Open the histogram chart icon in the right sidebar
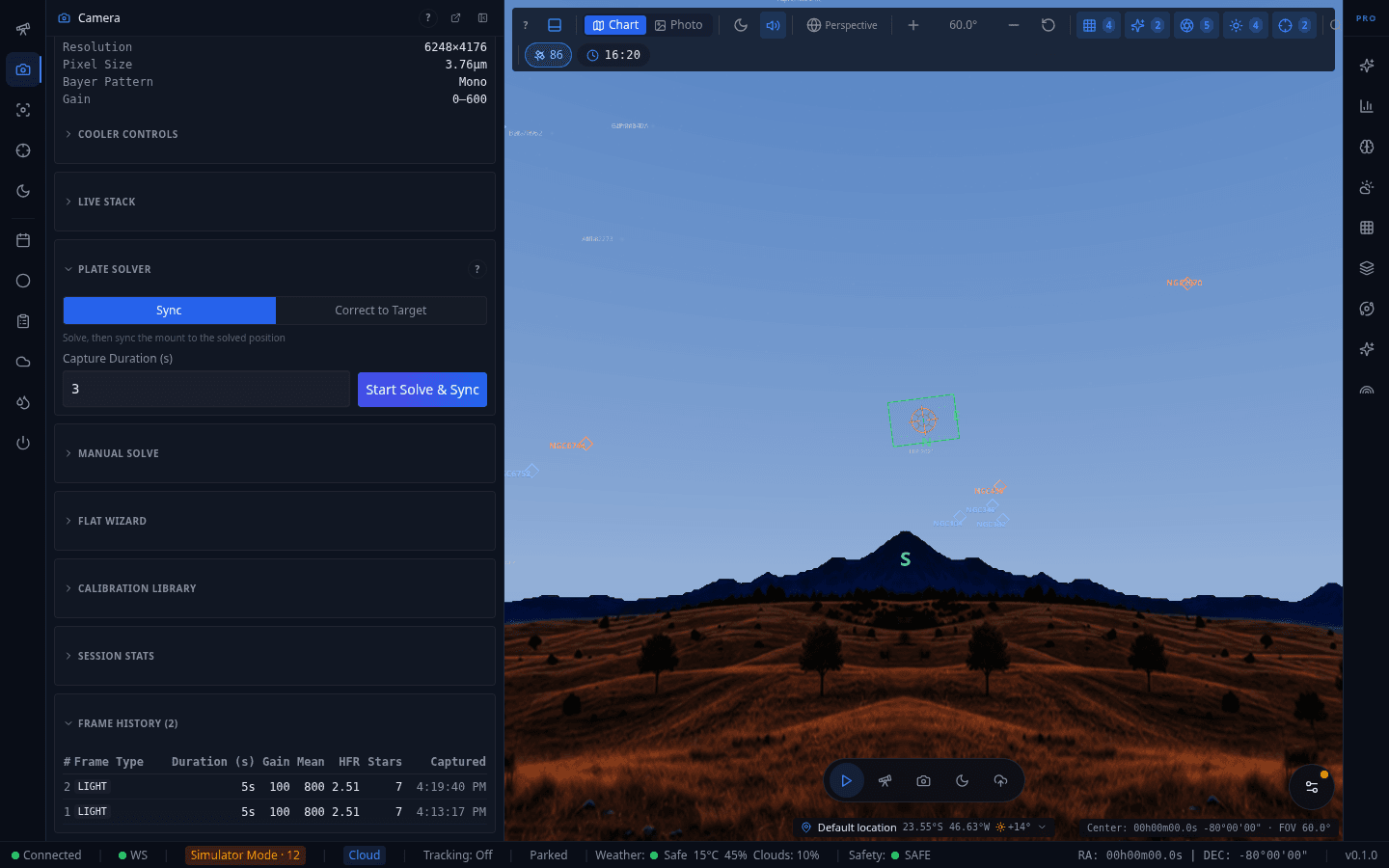The width and height of the screenshot is (1389, 868). pos(1367,106)
